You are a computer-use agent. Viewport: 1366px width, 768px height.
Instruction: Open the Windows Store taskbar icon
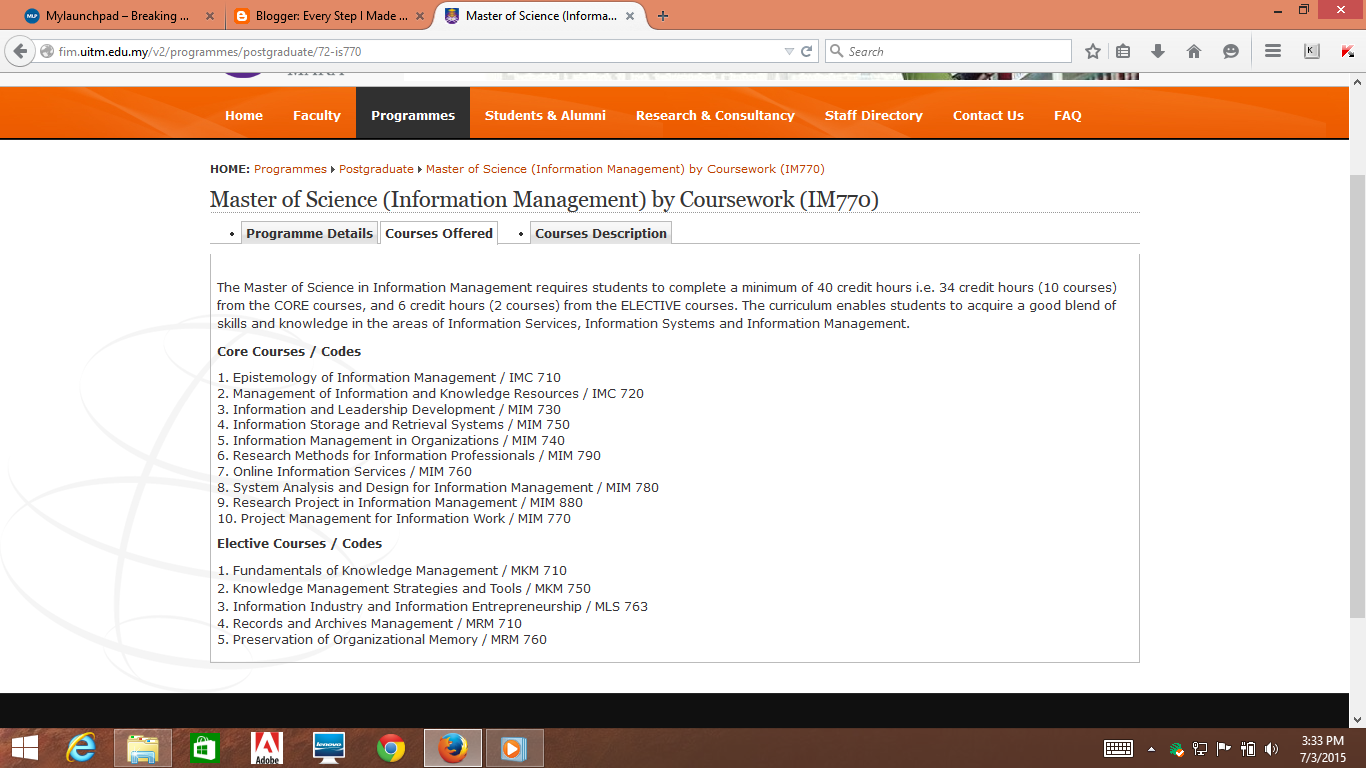point(205,748)
